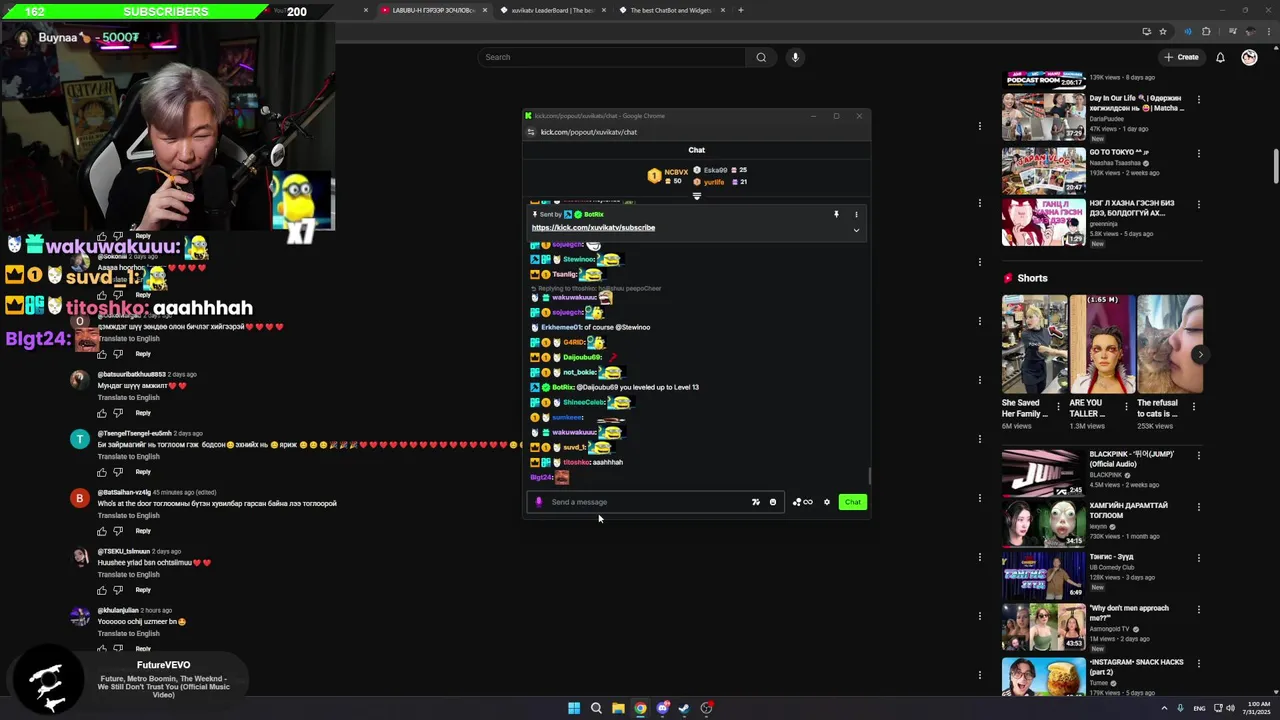Open options for Why don't men approach video
Viewport: 1280px width, 720px height.
1199,609
